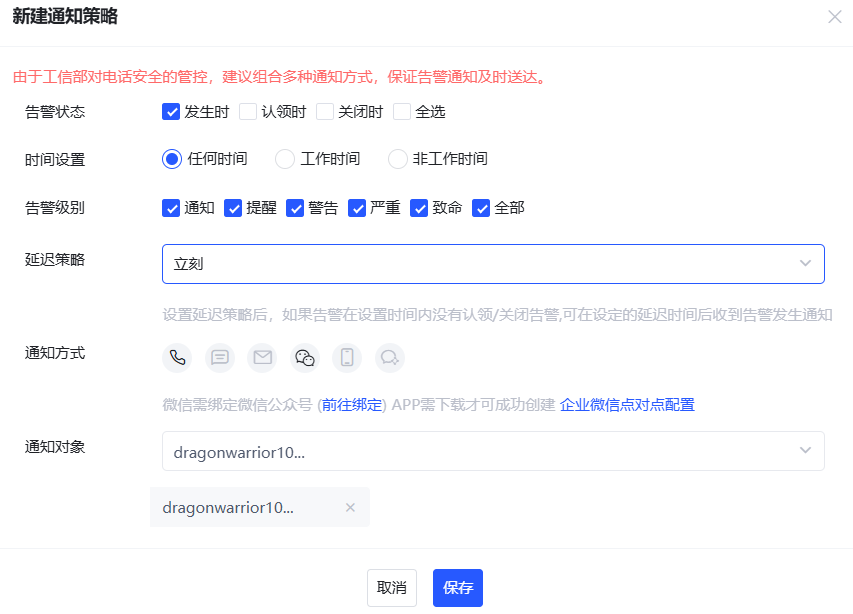Uncheck the 发生时 alert status checkbox
853x614 pixels.
171,112
